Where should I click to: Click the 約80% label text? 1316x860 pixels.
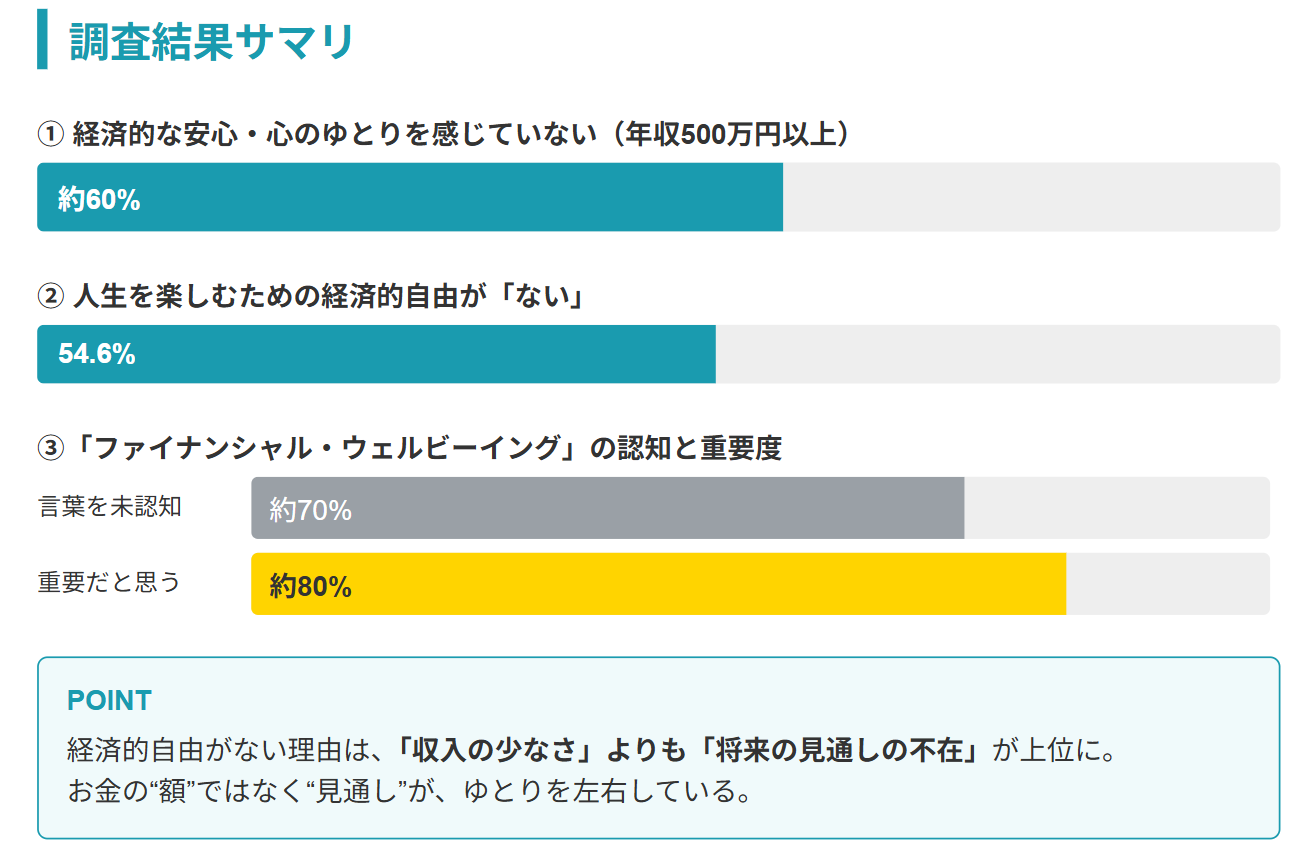click(310, 587)
